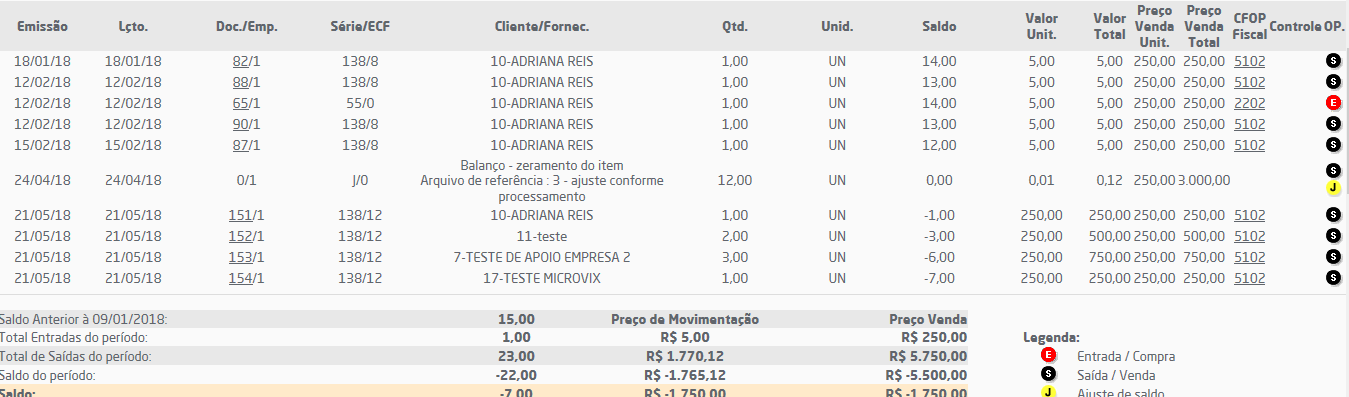
Task: Click CFOP 5102 on document 154 row
Action: [1250, 278]
